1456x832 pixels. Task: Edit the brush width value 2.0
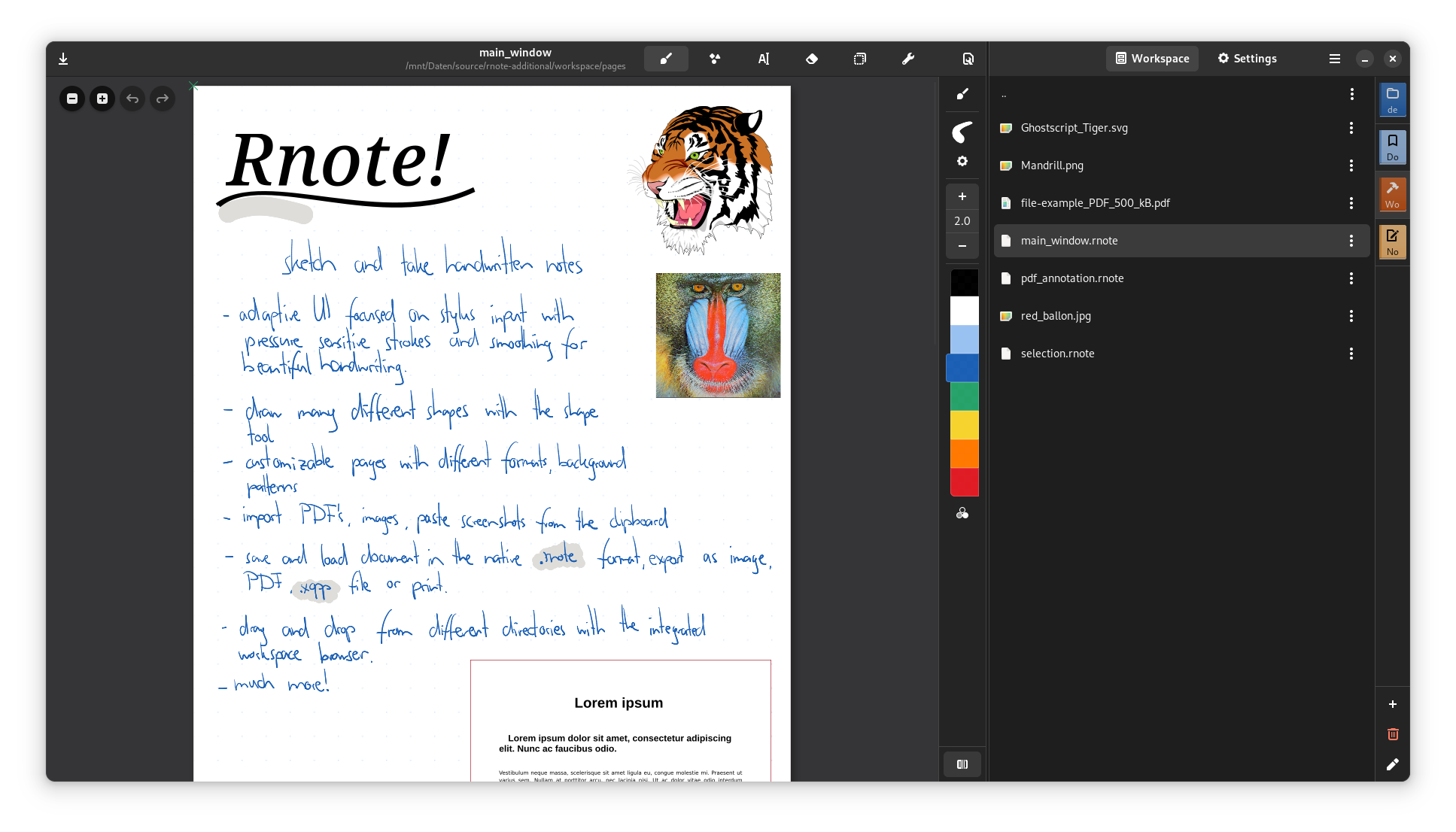[962, 221]
